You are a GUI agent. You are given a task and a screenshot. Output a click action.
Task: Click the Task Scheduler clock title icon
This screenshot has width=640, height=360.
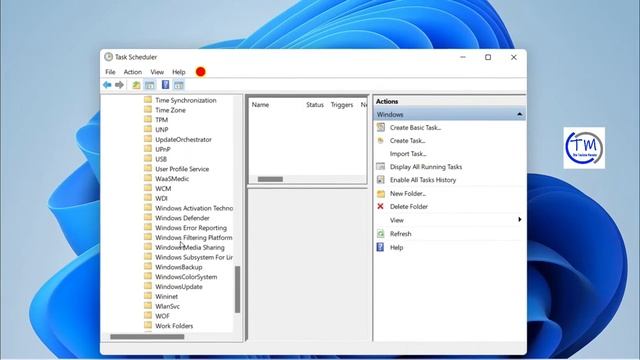pyautogui.click(x=108, y=57)
